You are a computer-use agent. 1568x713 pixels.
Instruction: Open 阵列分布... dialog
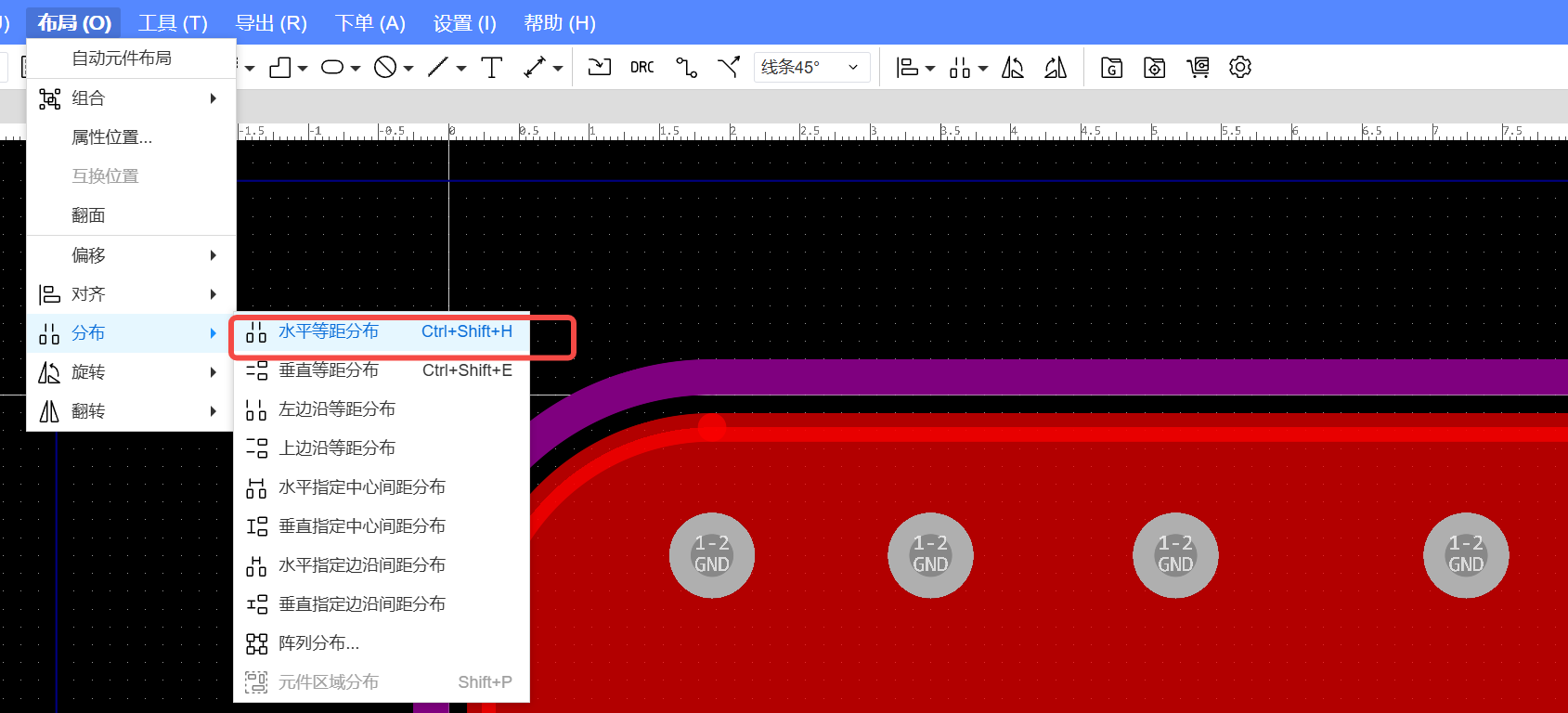click(382, 643)
